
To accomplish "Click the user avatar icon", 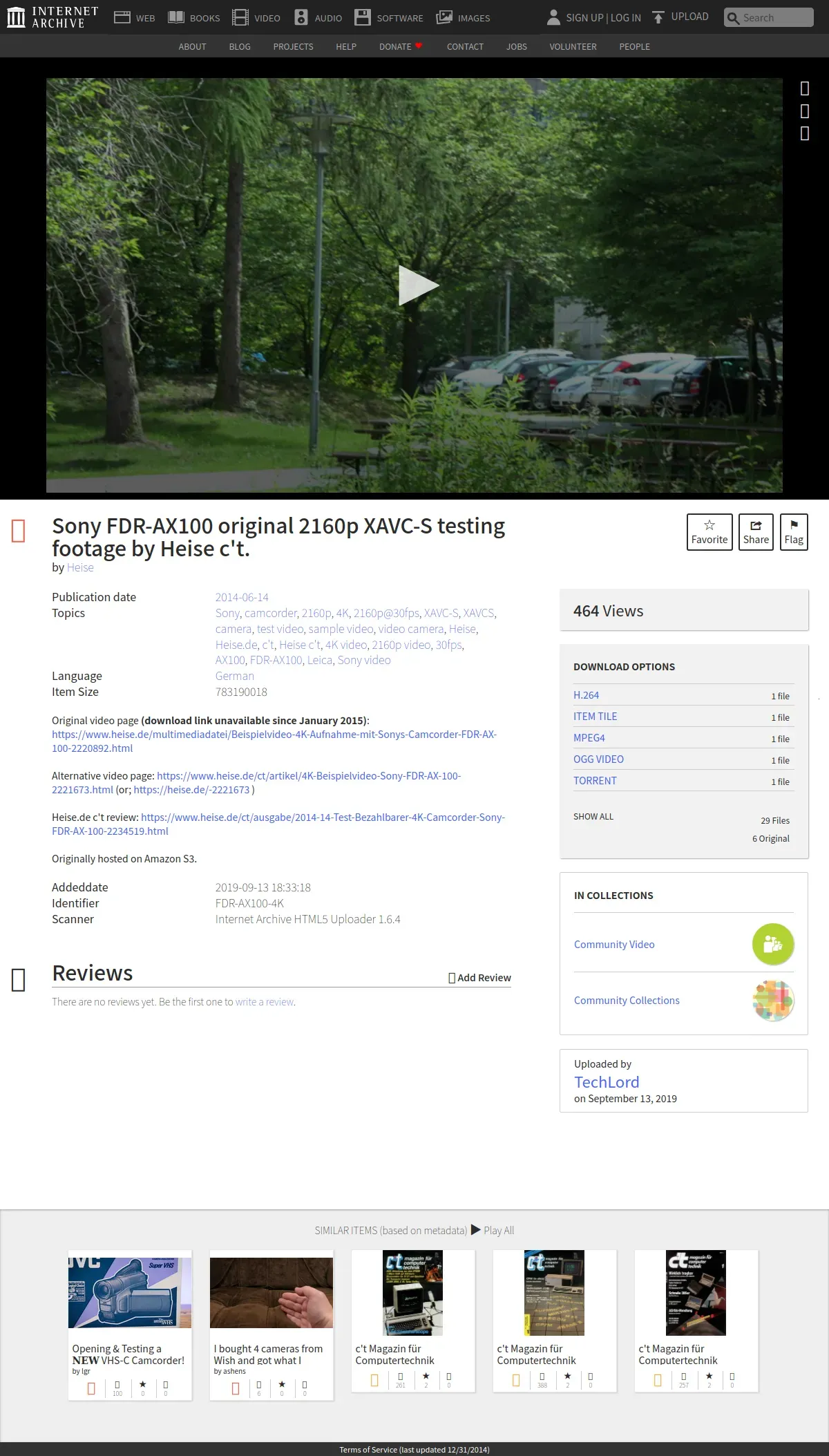I will (x=553, y=17).
